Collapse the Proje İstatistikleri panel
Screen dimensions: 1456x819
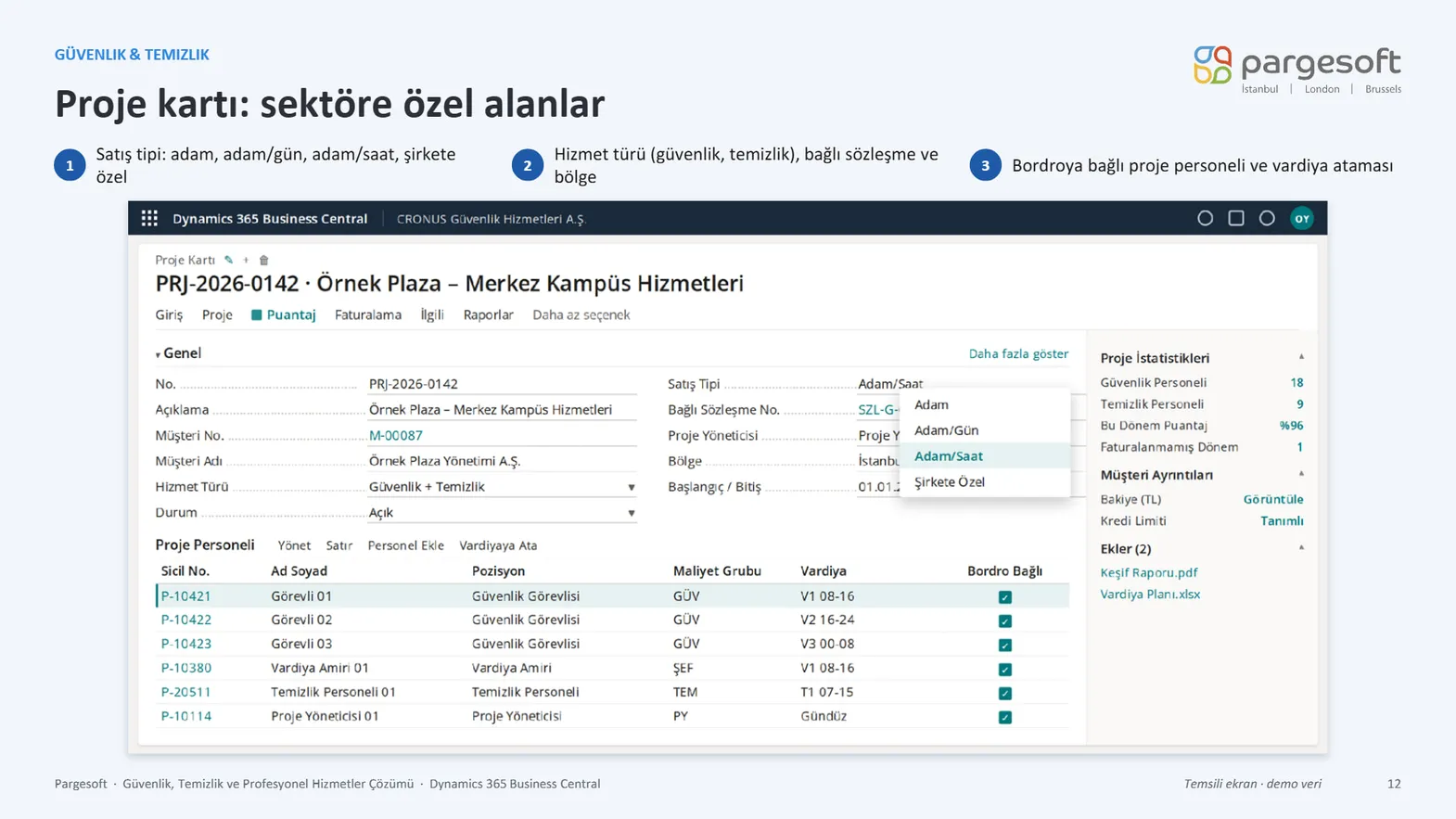coord(1301,357)
